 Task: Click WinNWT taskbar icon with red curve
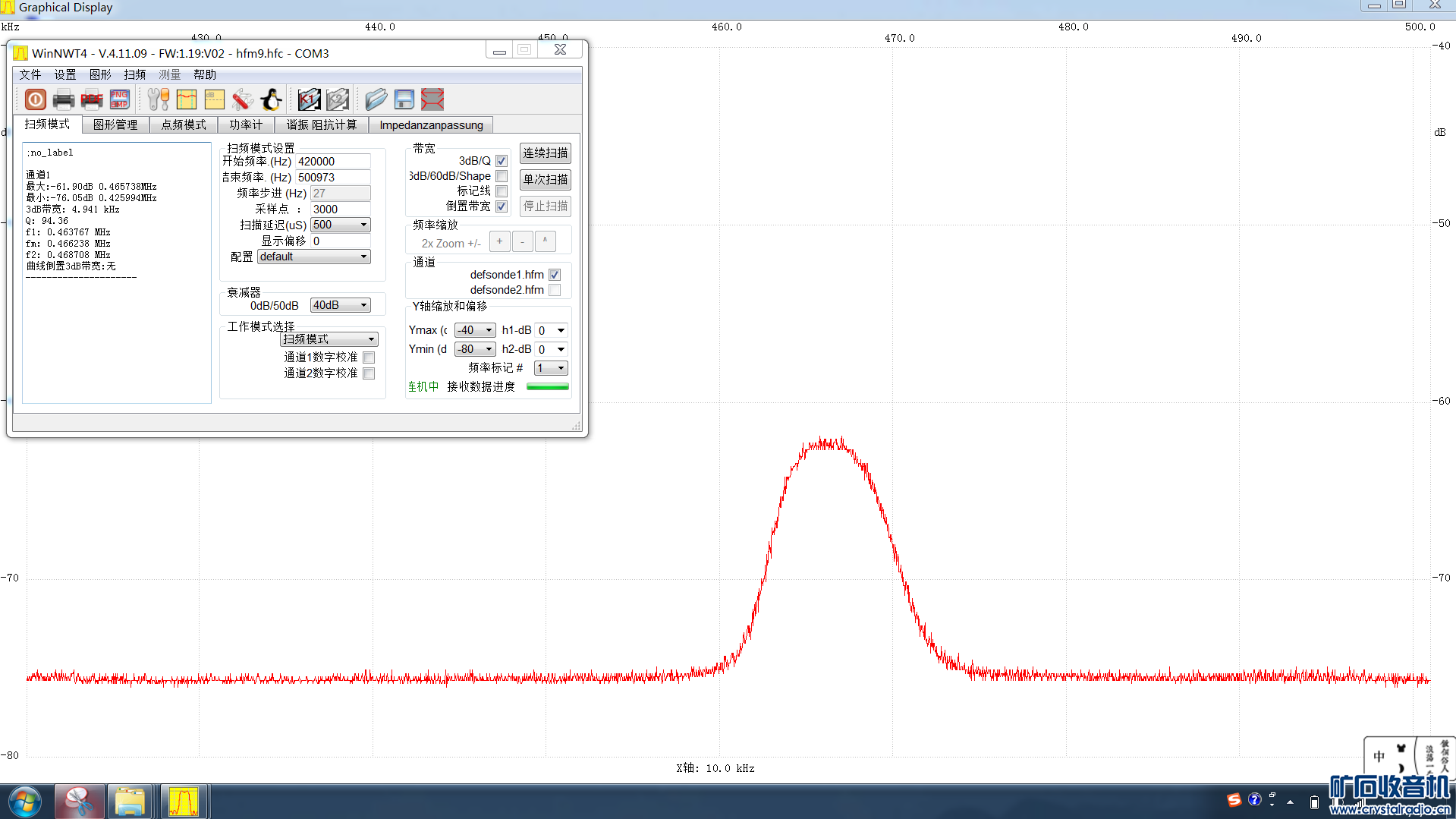click(x=183, y=802)
